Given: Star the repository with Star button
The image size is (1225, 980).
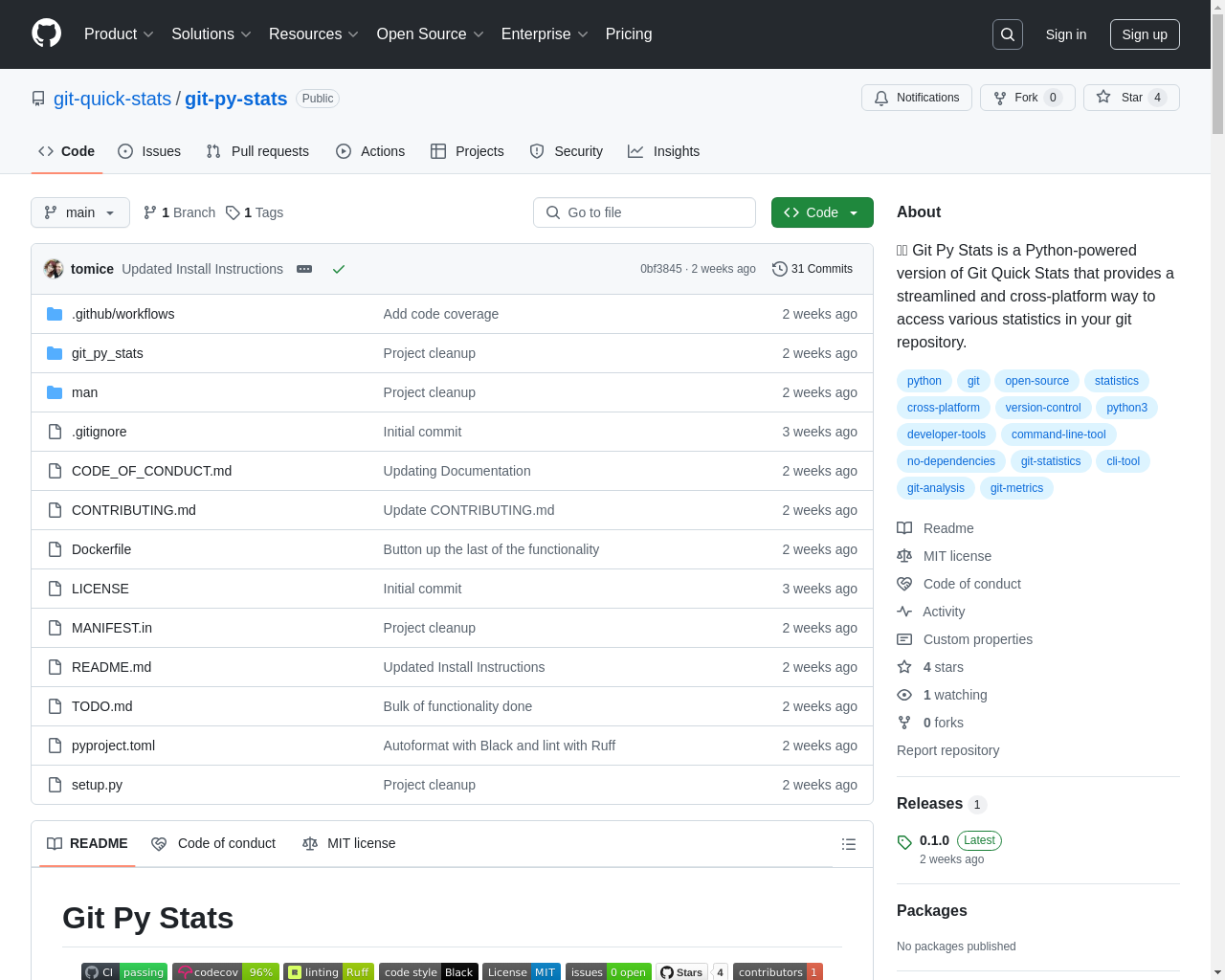Looking at the screenshot, I should click(x=1131, y=98).
